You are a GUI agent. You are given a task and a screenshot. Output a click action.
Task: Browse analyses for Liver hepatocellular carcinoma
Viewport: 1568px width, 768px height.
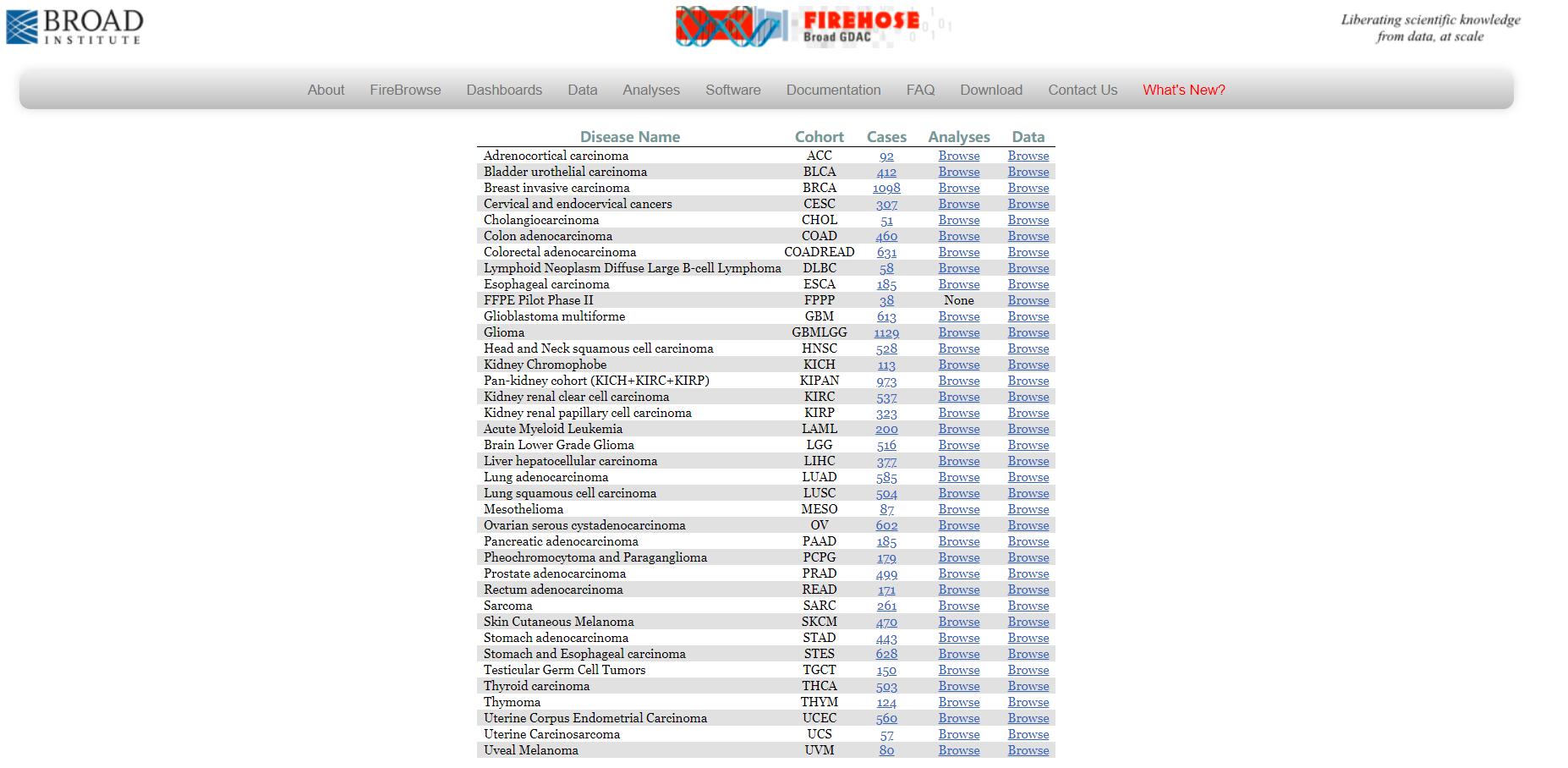[959, 461]
